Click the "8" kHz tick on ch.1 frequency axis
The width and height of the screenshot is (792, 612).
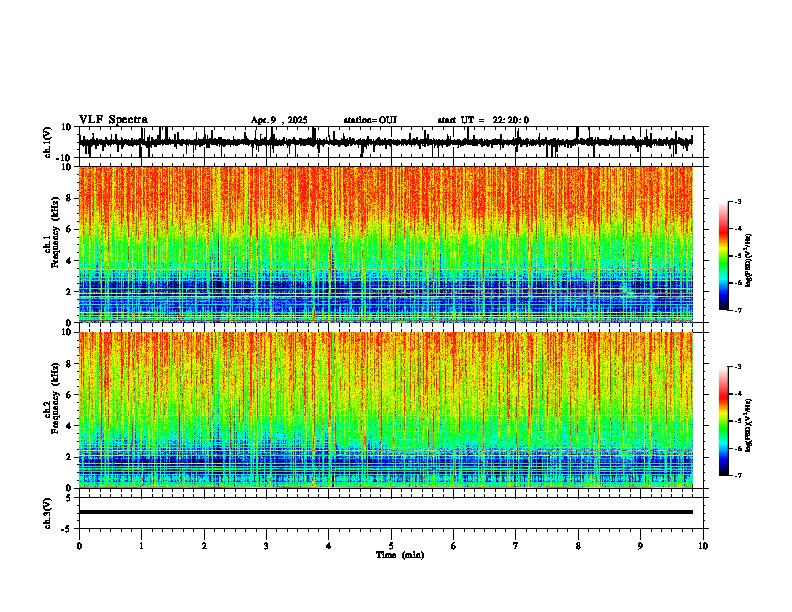[x=70, y=198]
